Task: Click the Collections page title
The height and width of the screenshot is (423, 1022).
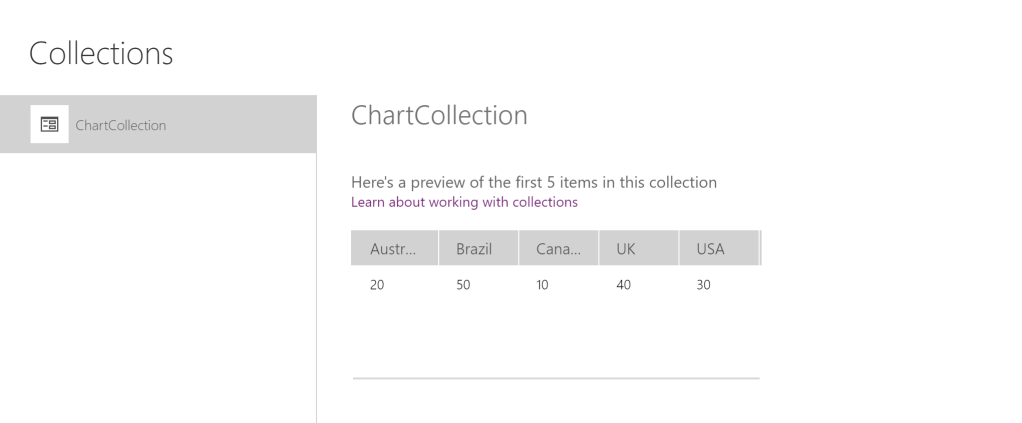Action: (101, 53)
